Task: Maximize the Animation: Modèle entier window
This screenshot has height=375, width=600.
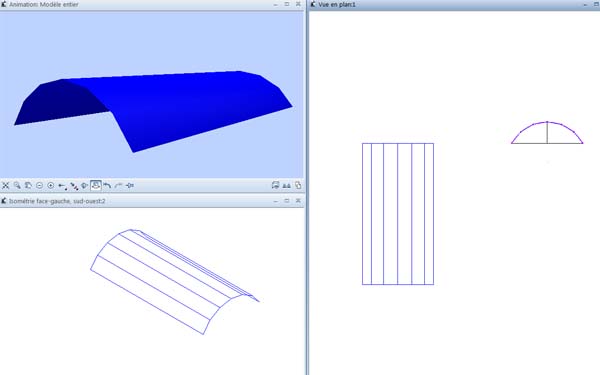Action: pos(287,4)
